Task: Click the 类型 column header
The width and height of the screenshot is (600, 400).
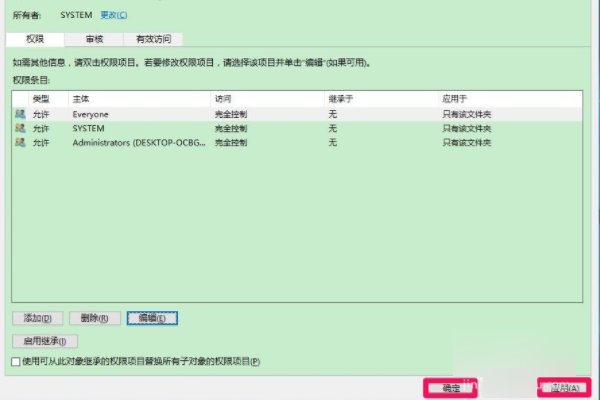Action: (x=48, y=99)
